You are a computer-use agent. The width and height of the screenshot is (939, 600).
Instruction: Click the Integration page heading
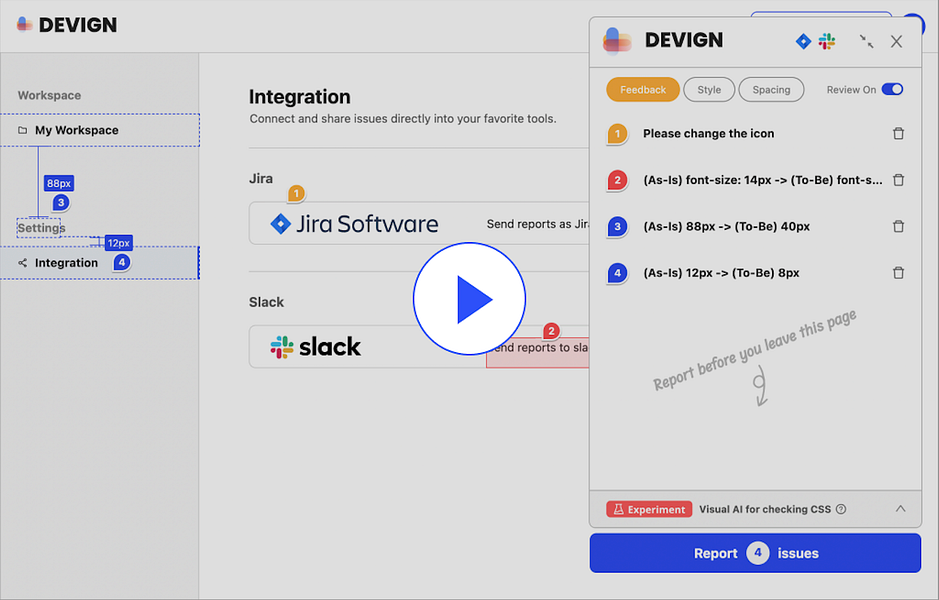[x=299, y=96]
